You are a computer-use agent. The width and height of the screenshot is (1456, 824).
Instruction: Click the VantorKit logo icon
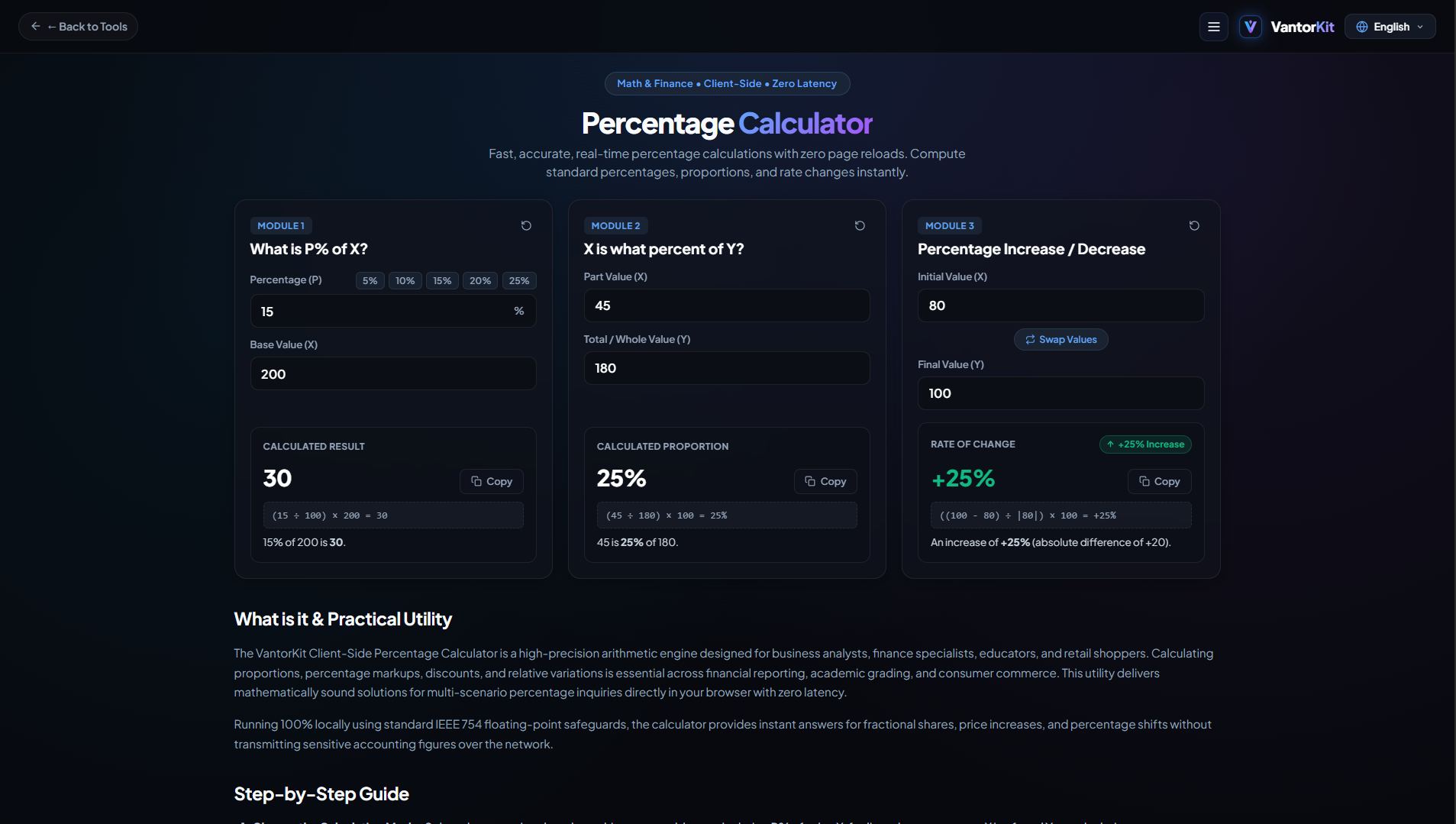tap(1251, 27)
